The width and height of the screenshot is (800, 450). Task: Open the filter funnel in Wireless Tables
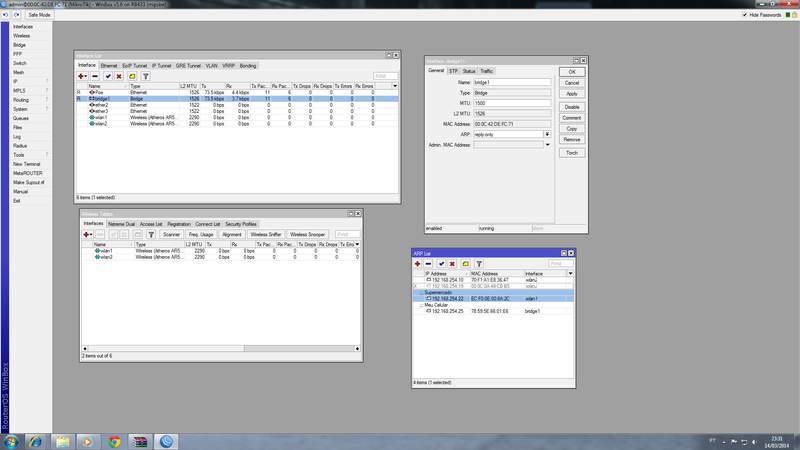pyautogui.click(x=151, y=234)
